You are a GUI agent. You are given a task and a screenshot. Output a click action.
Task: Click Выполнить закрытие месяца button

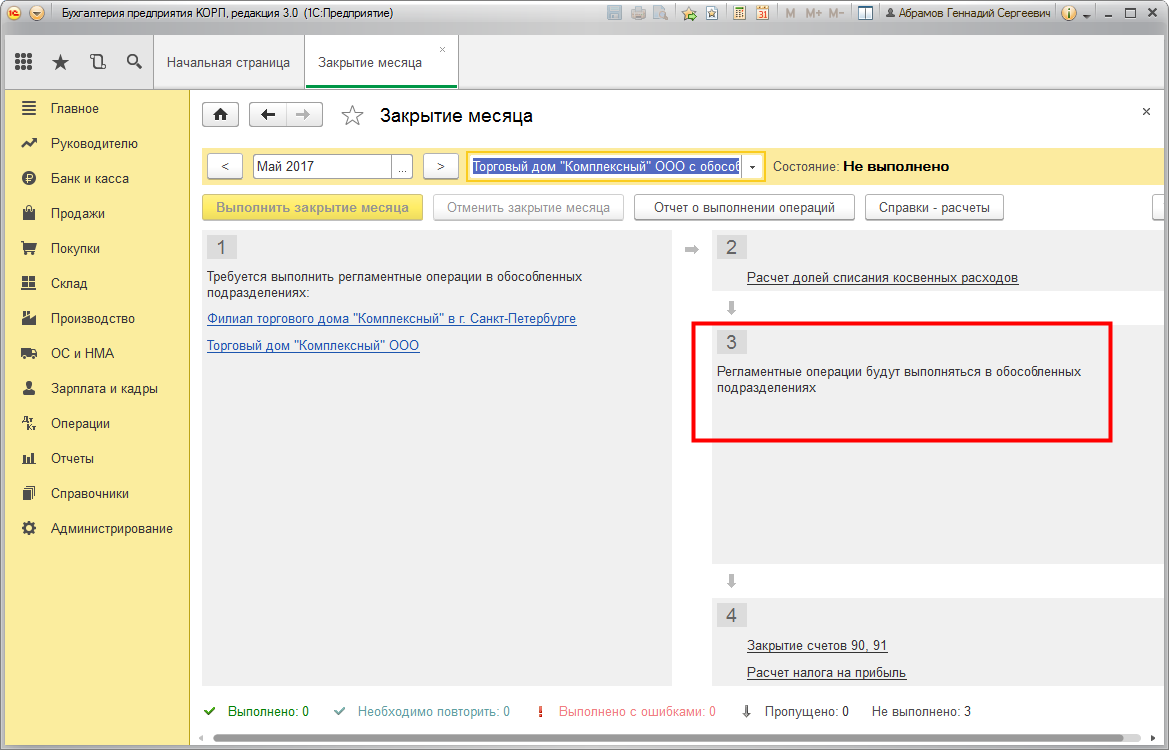pyautogui.click(x=312, y=207)
